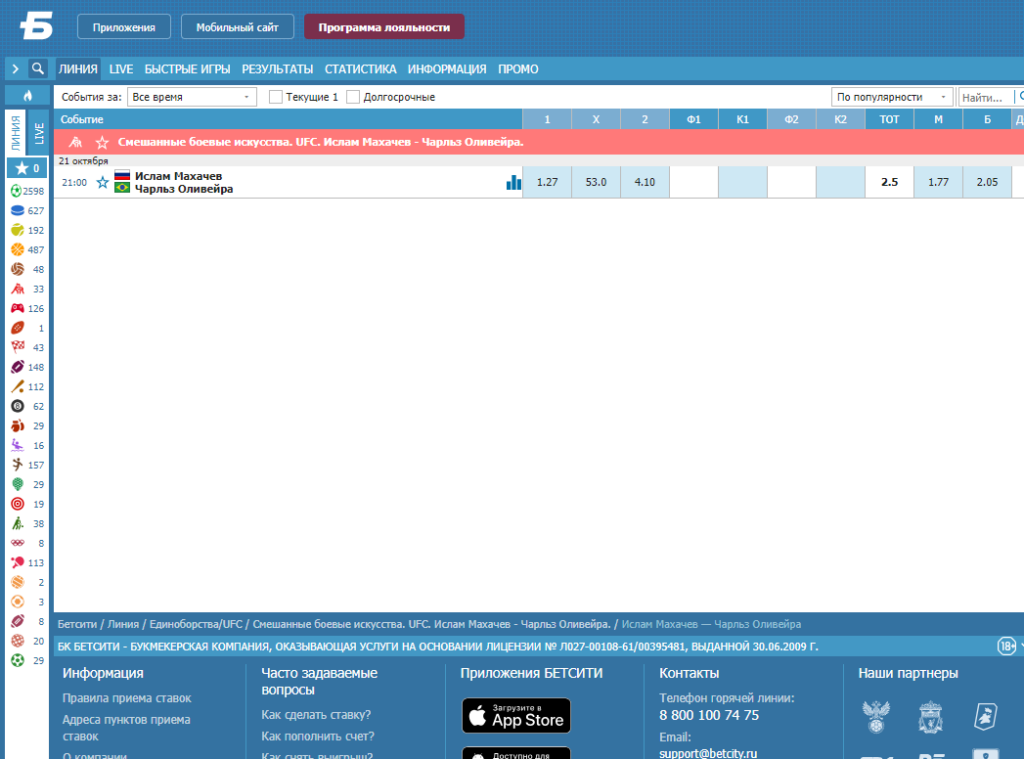Select volleyball sport with 48 events
This screenshot has height=759, width=1024.
pos(27,269)
